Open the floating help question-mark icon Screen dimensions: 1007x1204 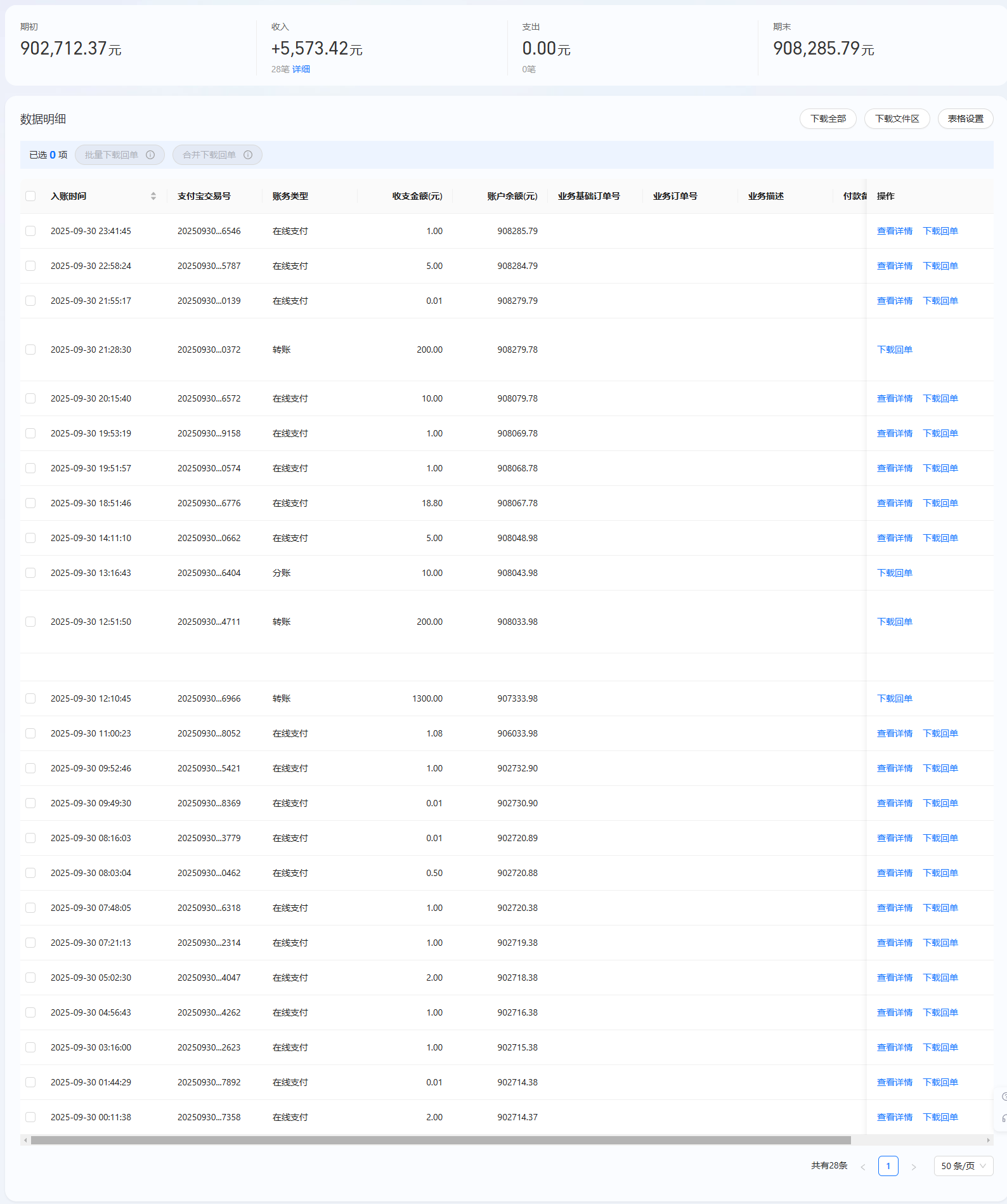click(1003, 1096)
